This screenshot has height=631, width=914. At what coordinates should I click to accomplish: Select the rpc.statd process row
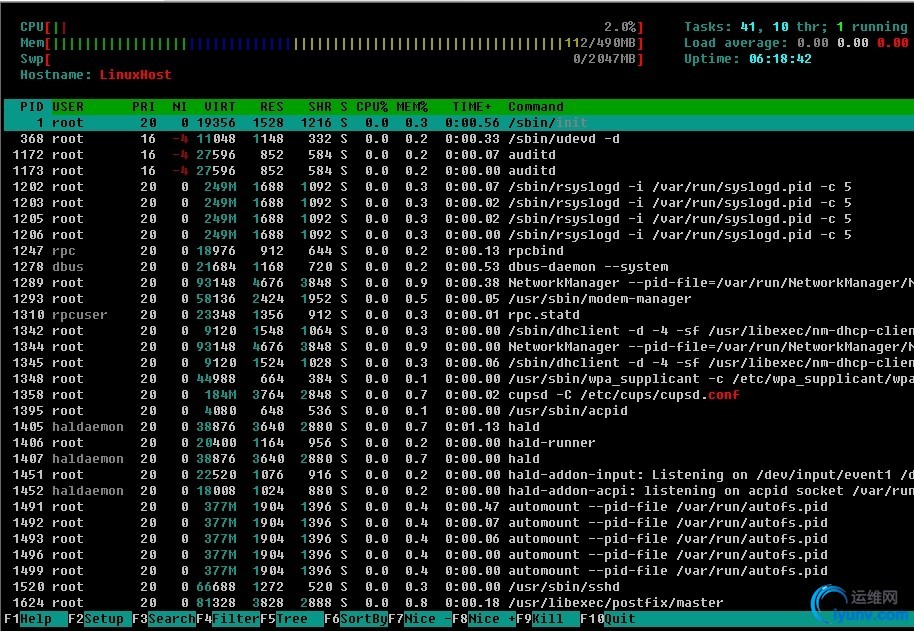[459, 315]
